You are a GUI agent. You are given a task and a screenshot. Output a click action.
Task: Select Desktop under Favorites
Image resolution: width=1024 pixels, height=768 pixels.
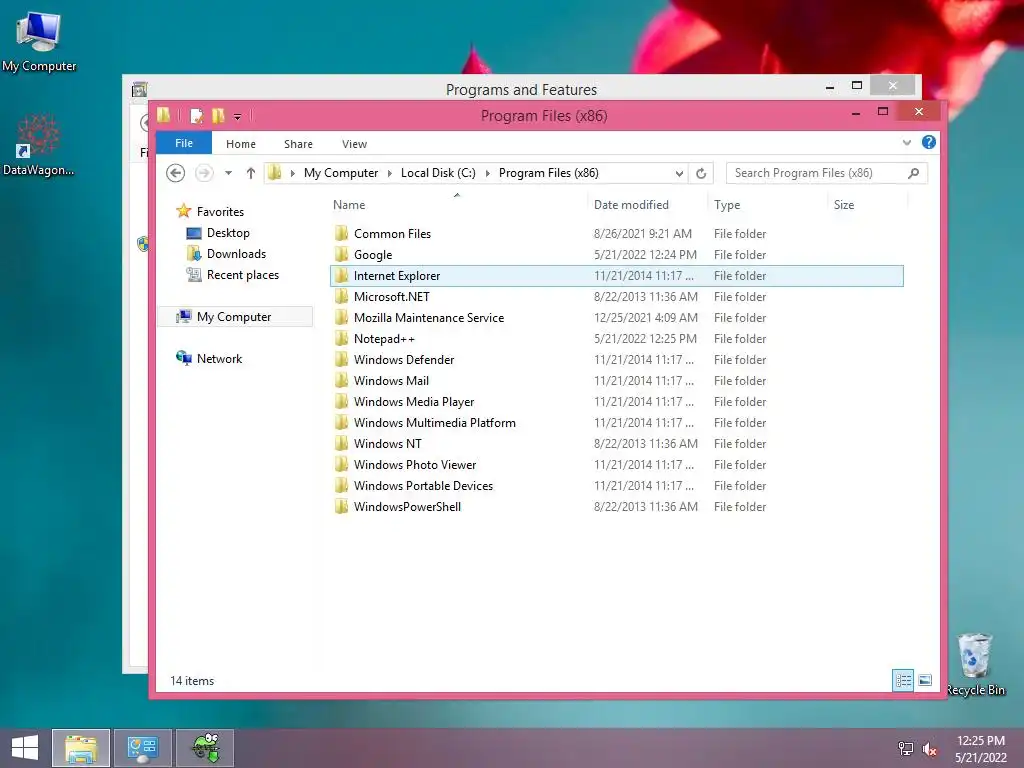[x=228, y=232]
